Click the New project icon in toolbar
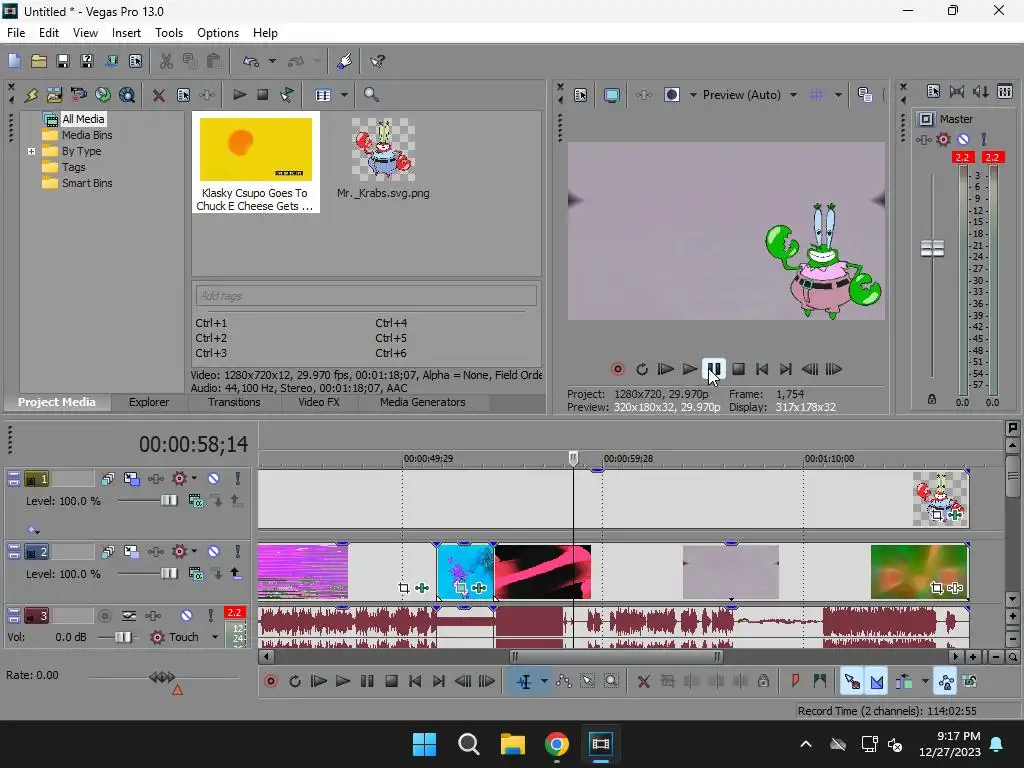The image size is (1024, 768). click(14, 61)
